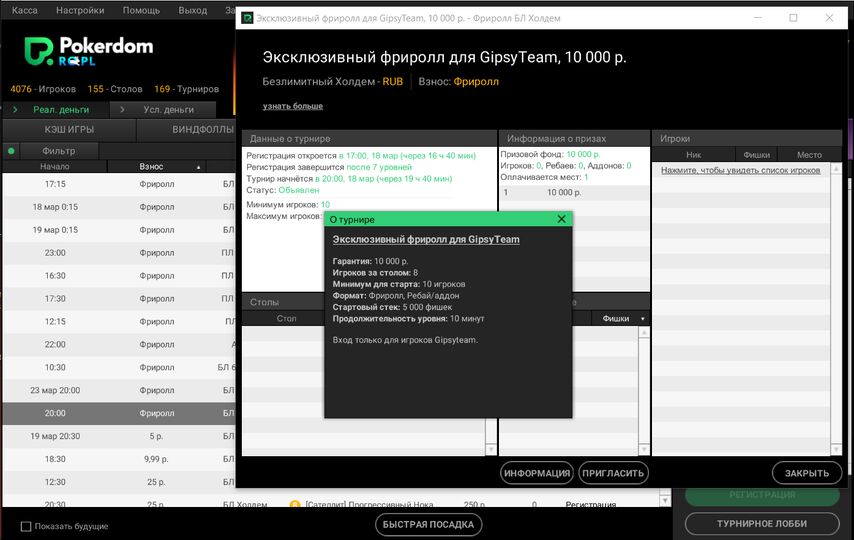This screenshot has height=540, width=854.
Task: Sort by Взнос column arrow
Action: click(198, 167)
